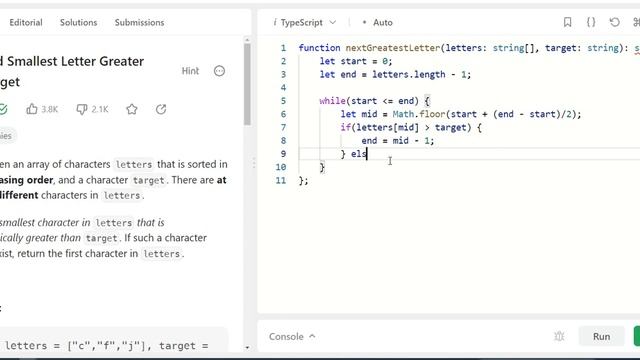This screenshot has width=640, height=360.
Task: Switch to the Submissions tab
Action: (x=139, y=22)
